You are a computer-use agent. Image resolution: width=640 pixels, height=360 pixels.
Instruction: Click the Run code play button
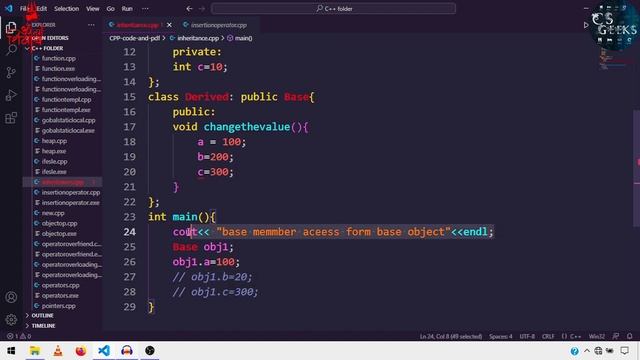click(x=586, y=25)
